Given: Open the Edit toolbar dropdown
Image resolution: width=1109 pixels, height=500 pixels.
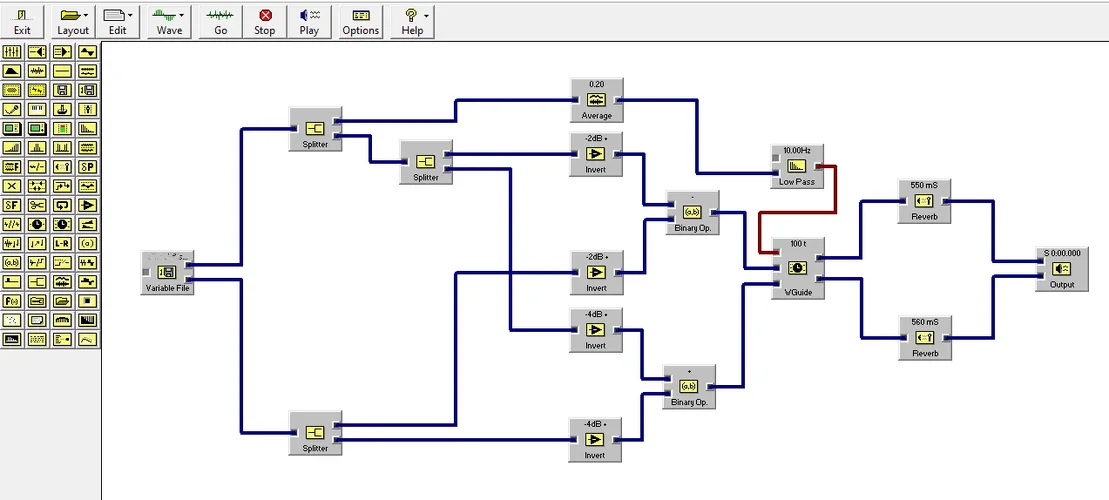Looking at the screenshot, I should [x=117, y=22].
